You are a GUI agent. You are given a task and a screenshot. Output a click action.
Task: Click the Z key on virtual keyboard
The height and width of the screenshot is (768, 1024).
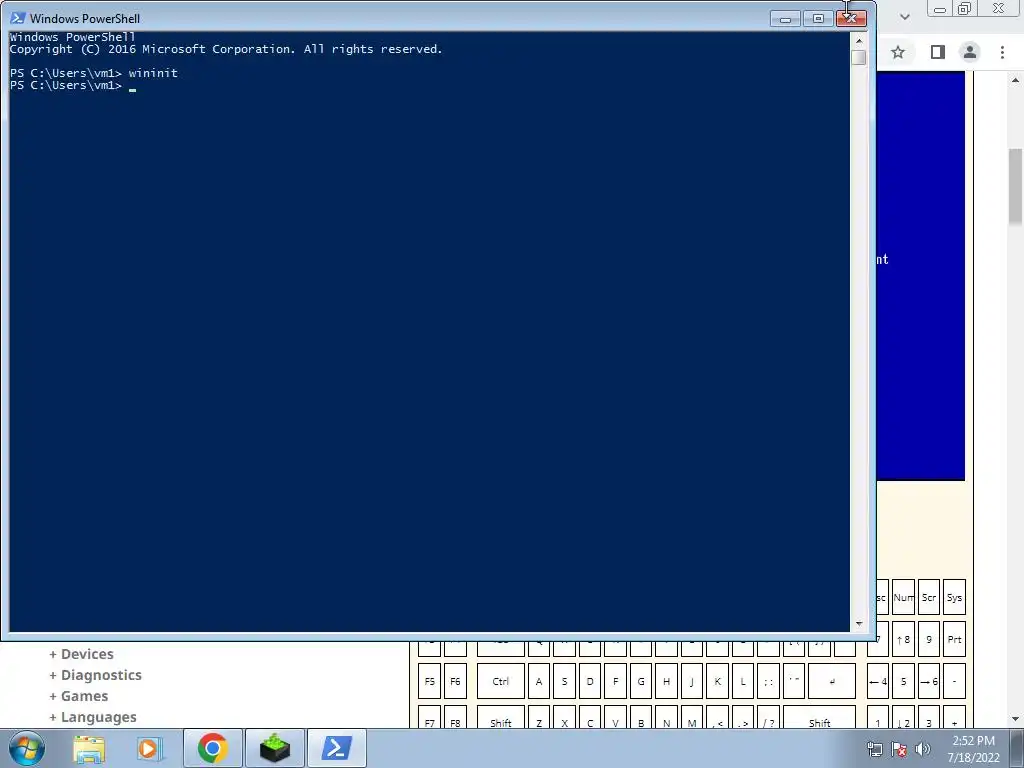[x=539, y=718]
